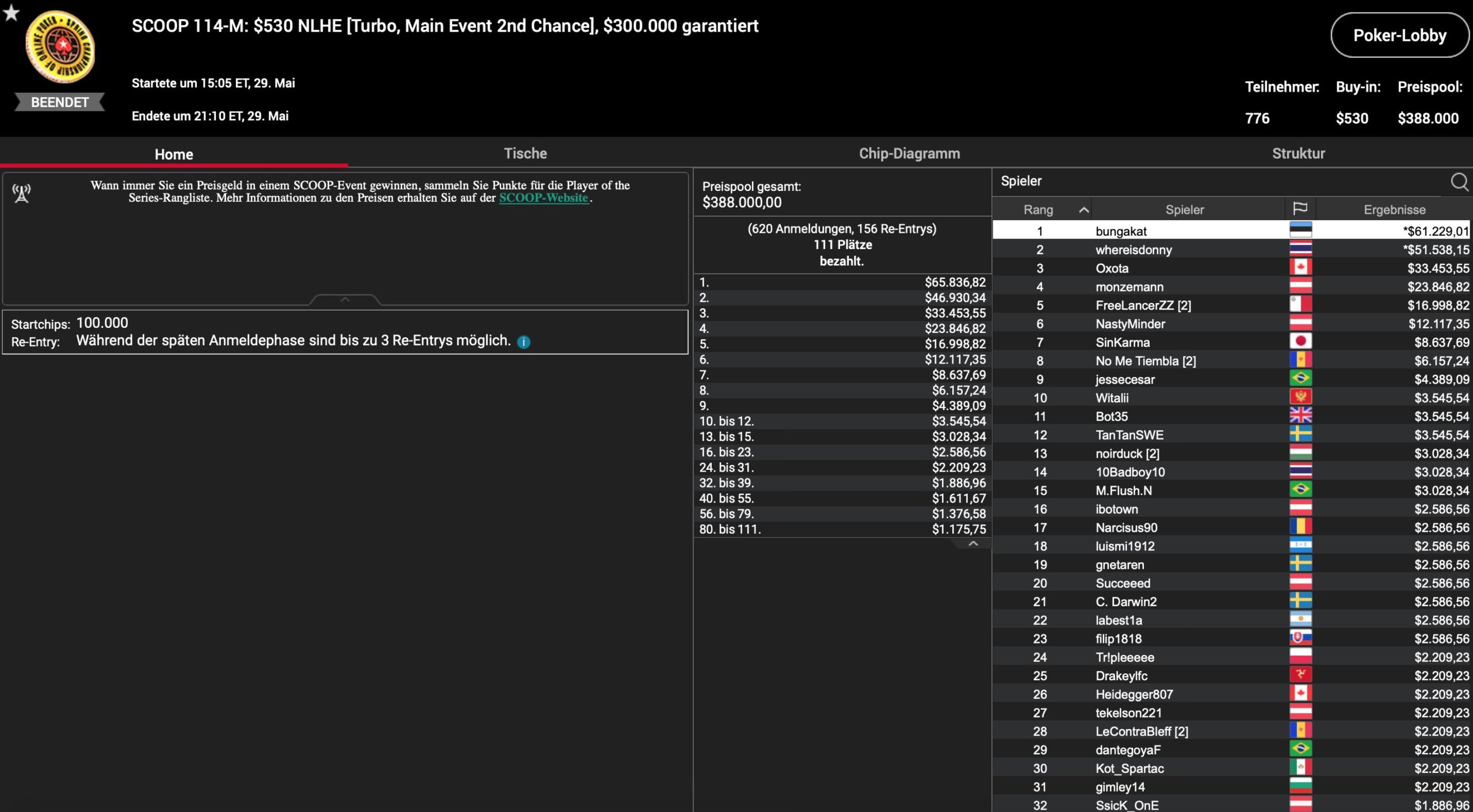Select player ibotown row
The width and height of the screenshot is (1473, 812).
point(1231,509)
